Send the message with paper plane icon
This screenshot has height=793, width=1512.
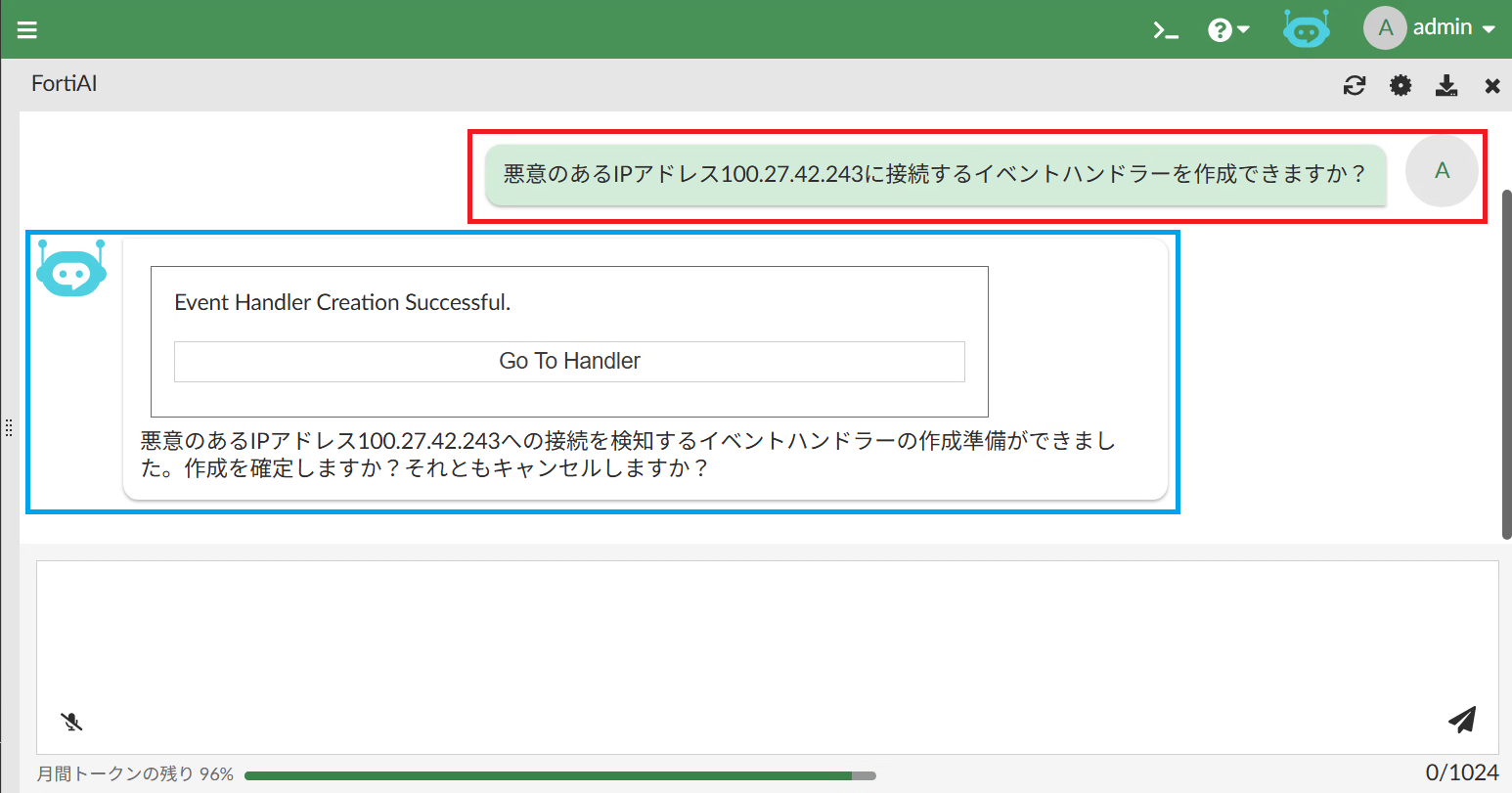pyautogui.click(x=1461, y=721)
